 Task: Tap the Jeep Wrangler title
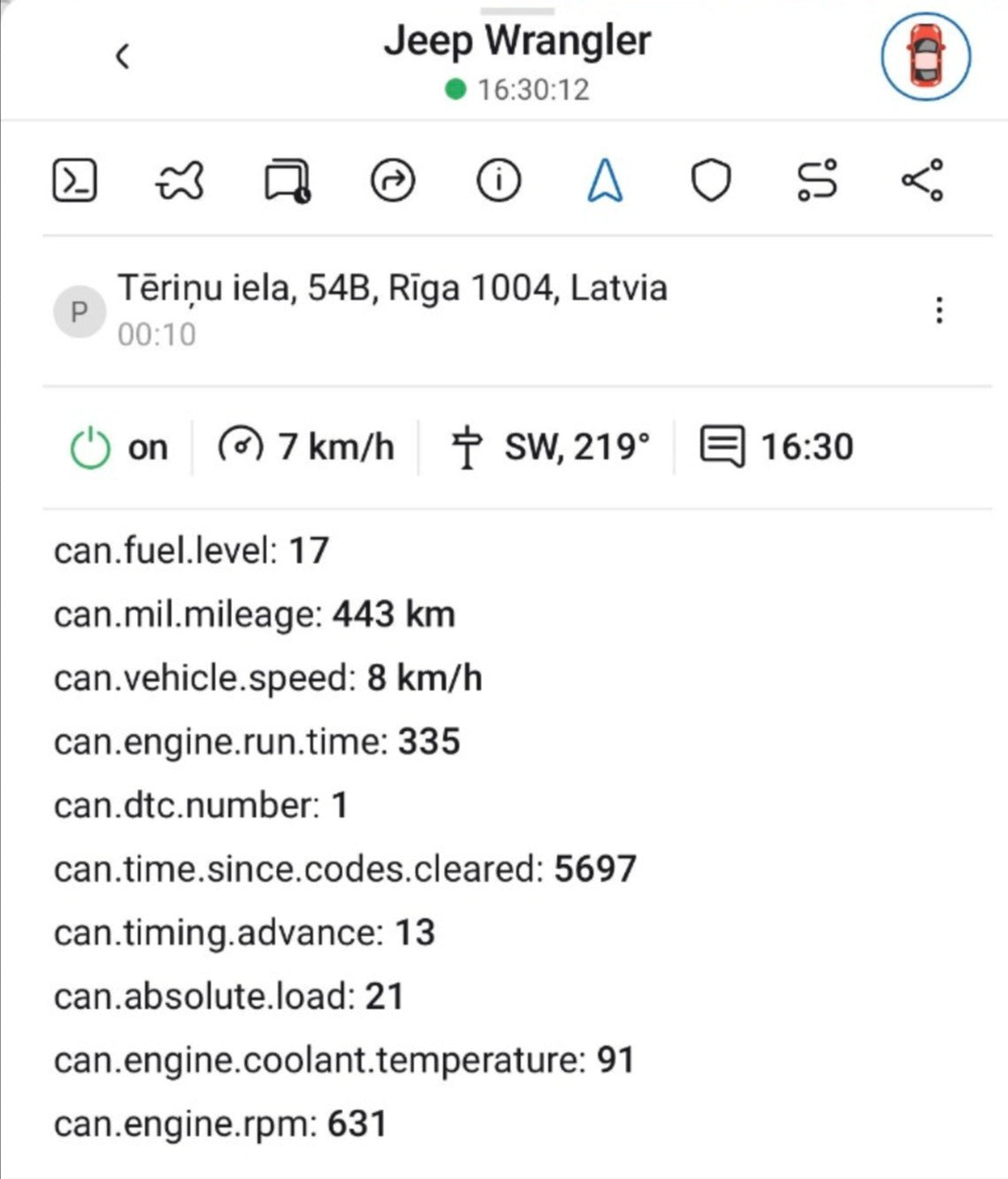[517, 41]
